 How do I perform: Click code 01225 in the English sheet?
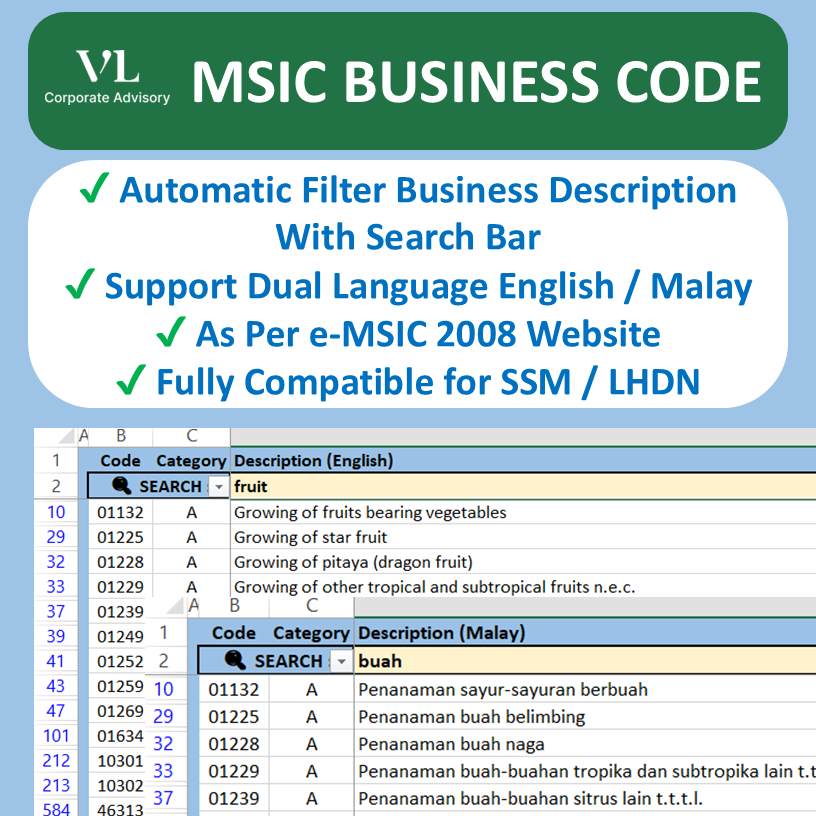(120, 537)
